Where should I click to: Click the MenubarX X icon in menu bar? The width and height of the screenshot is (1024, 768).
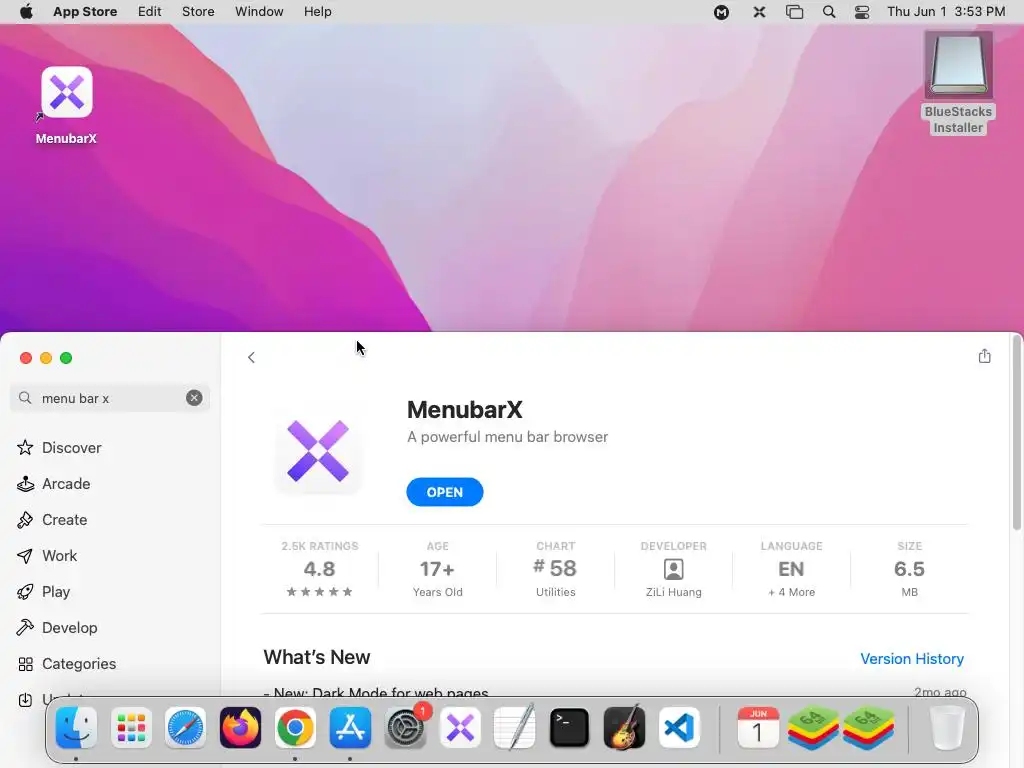coord(759,12)
